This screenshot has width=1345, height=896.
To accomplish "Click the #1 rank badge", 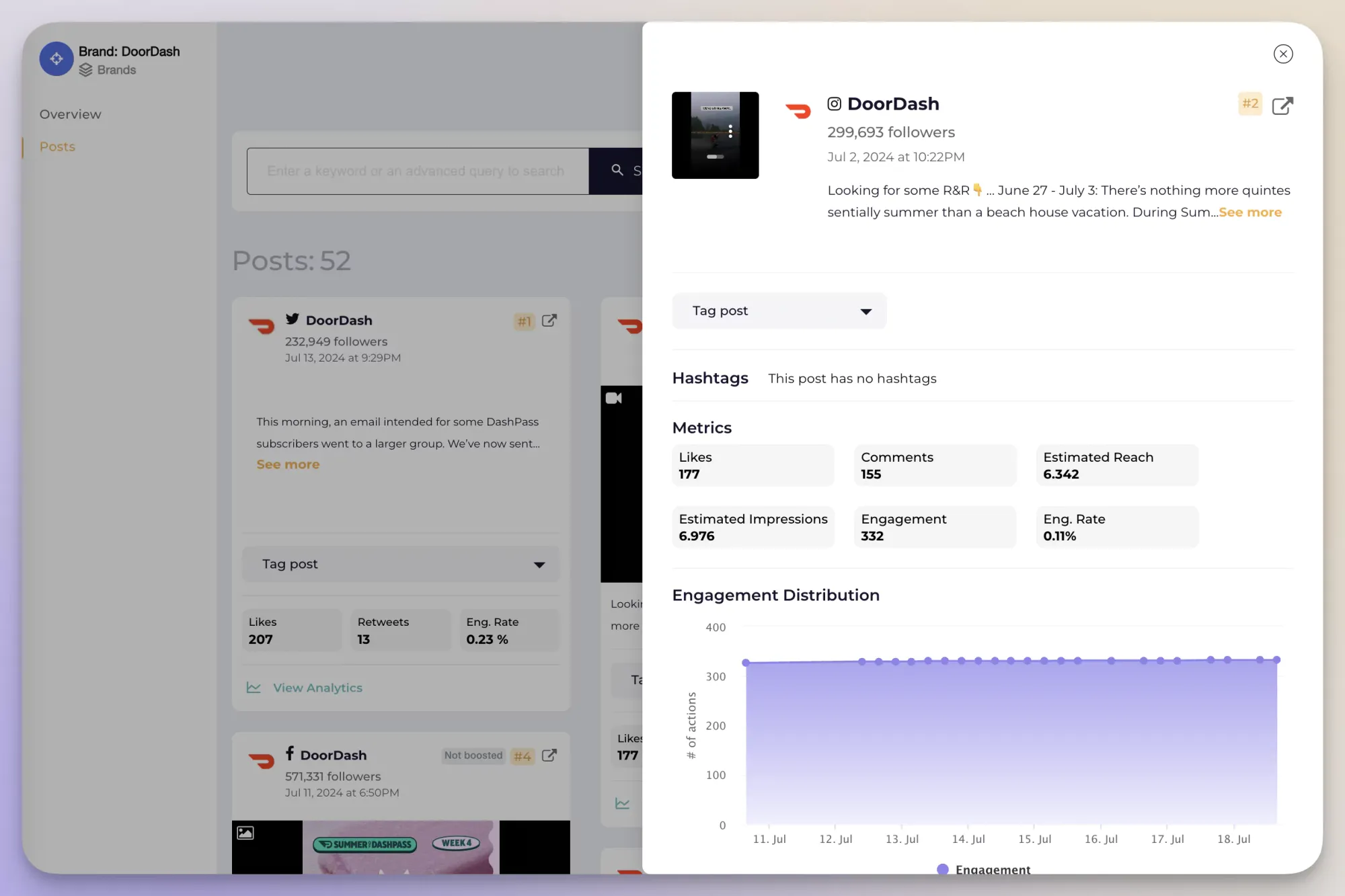I will coord(525,321).
